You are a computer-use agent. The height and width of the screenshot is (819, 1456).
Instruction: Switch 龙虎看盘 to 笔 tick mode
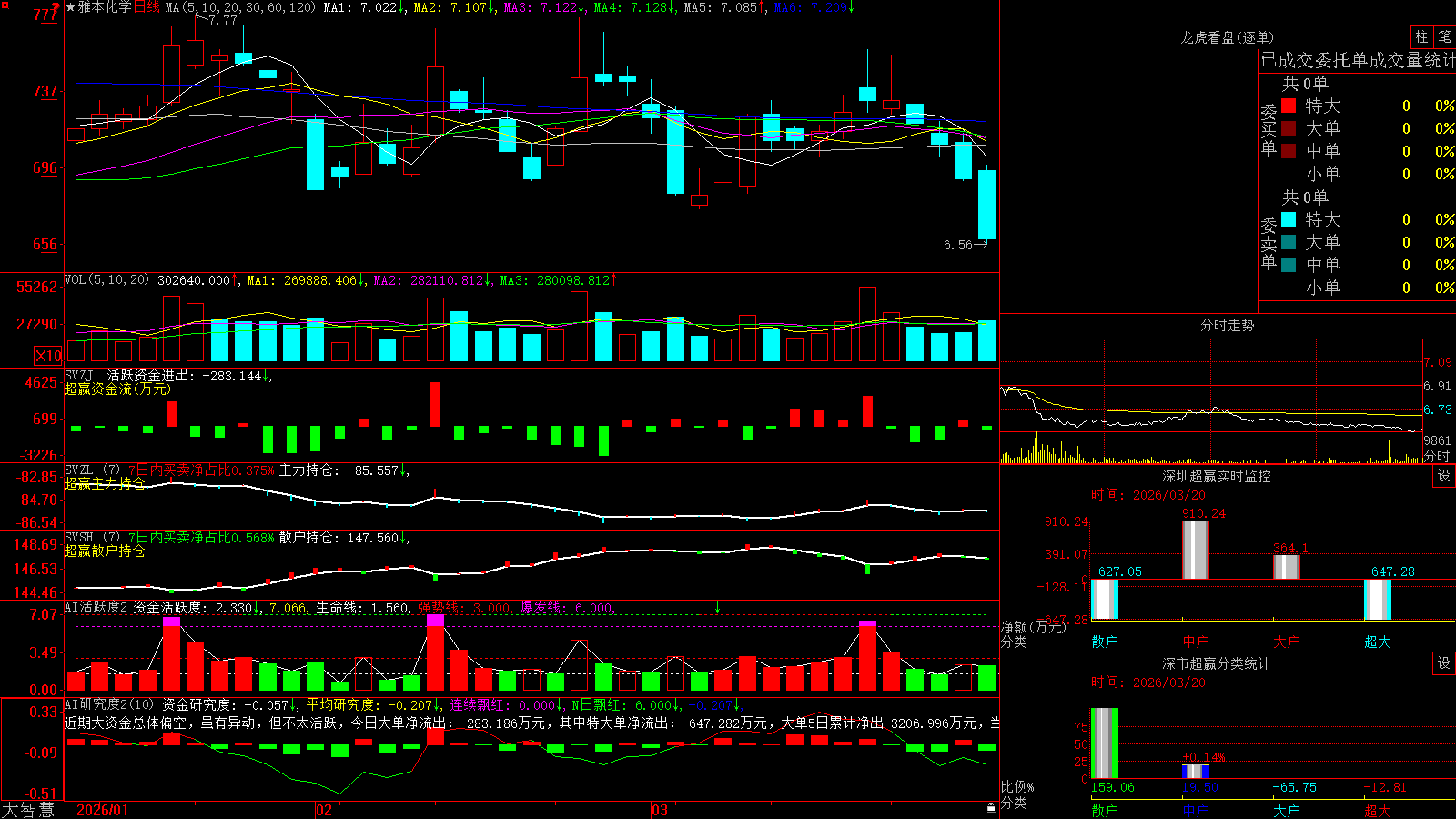click(x=1444, y=36)
